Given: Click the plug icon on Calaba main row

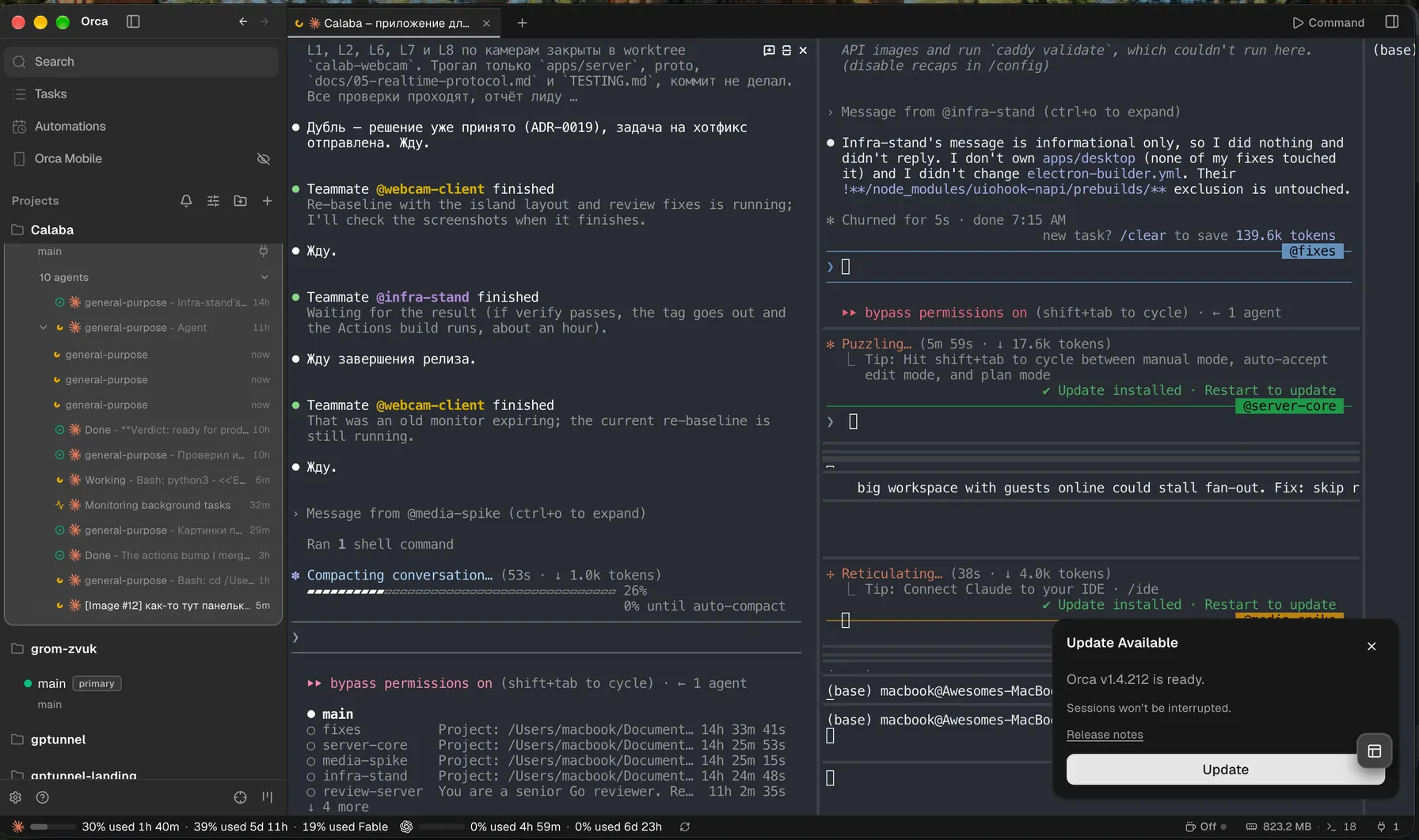Looking at the screenshot, I should click(264, 251).
